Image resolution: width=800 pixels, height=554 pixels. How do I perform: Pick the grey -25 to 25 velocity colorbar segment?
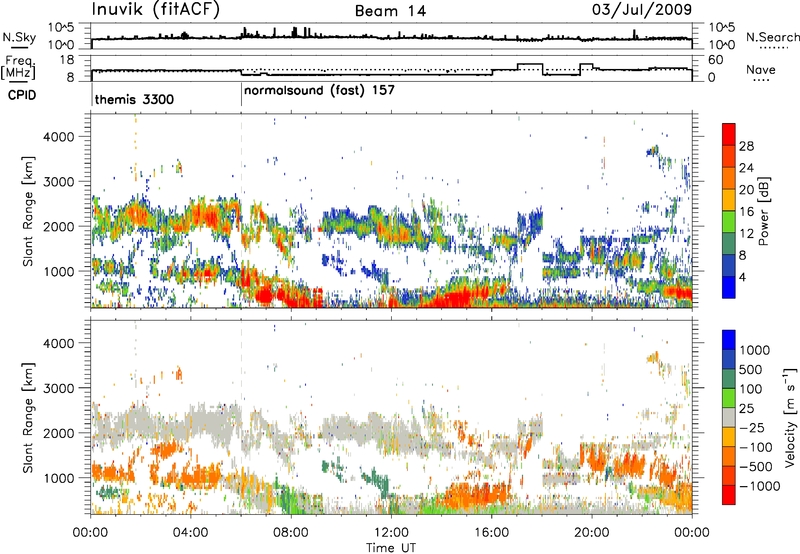coord(729,417)
